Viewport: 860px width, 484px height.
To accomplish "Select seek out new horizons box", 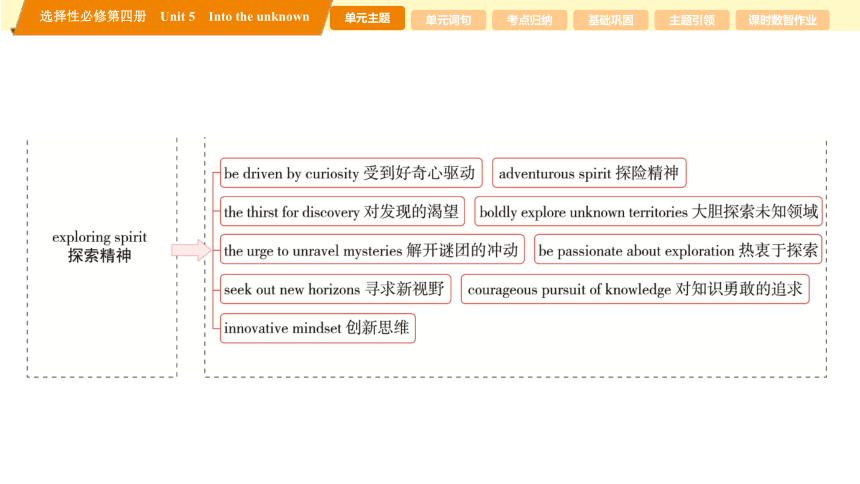I will click(x=335, y=289).
